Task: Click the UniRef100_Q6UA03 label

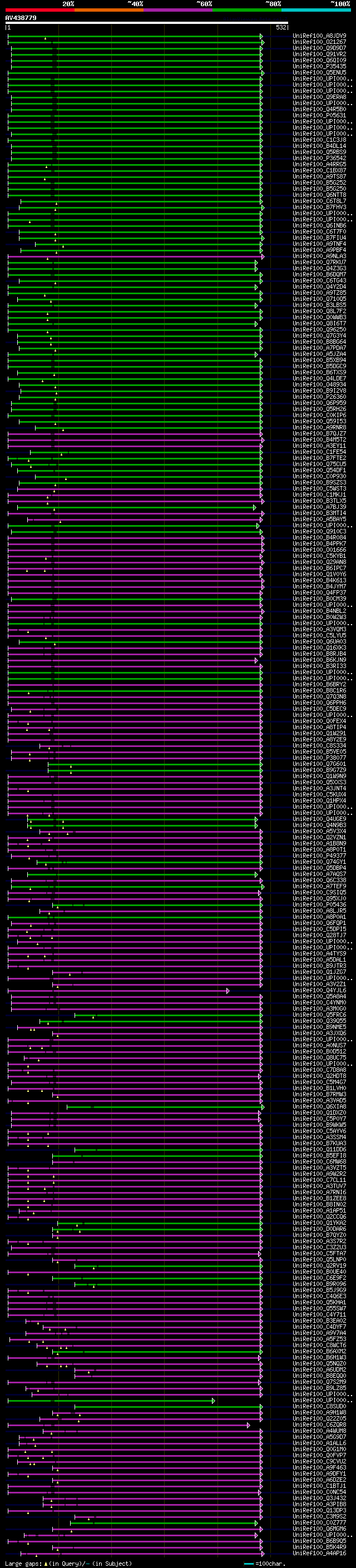Action: [x=319, y=641]
